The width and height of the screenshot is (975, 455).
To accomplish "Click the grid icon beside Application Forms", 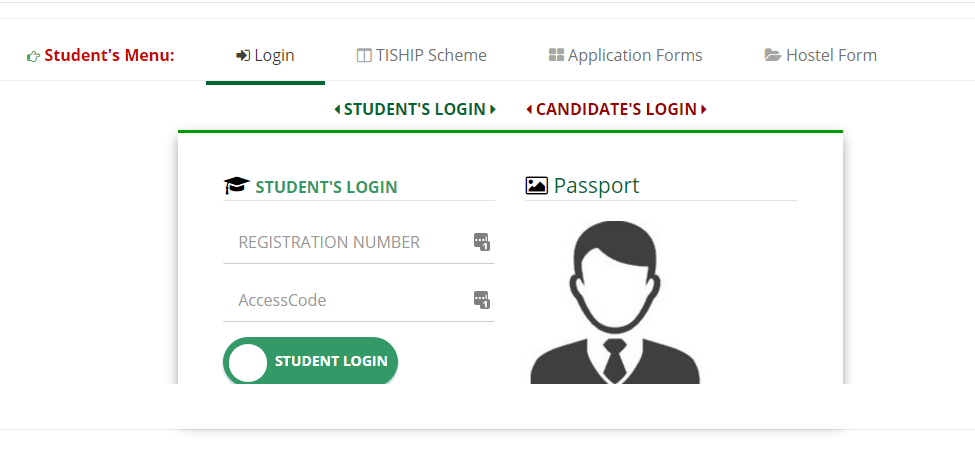I will click(x=556, y=55).
